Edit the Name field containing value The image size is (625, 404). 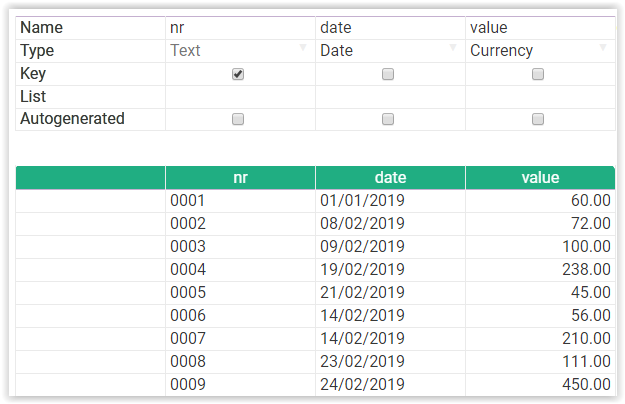(540, 28)
